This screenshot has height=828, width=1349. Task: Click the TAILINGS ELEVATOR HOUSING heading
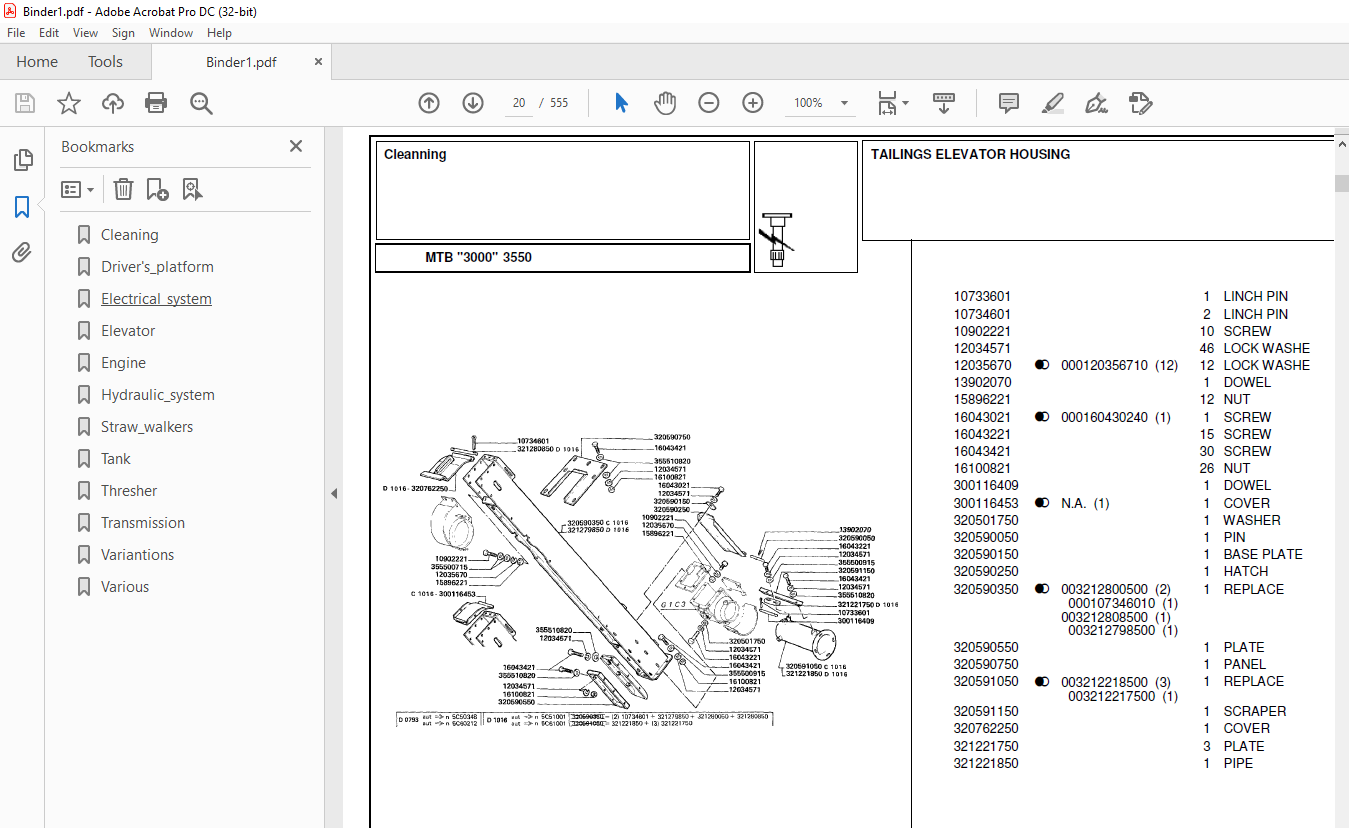(x=970, y=154)
